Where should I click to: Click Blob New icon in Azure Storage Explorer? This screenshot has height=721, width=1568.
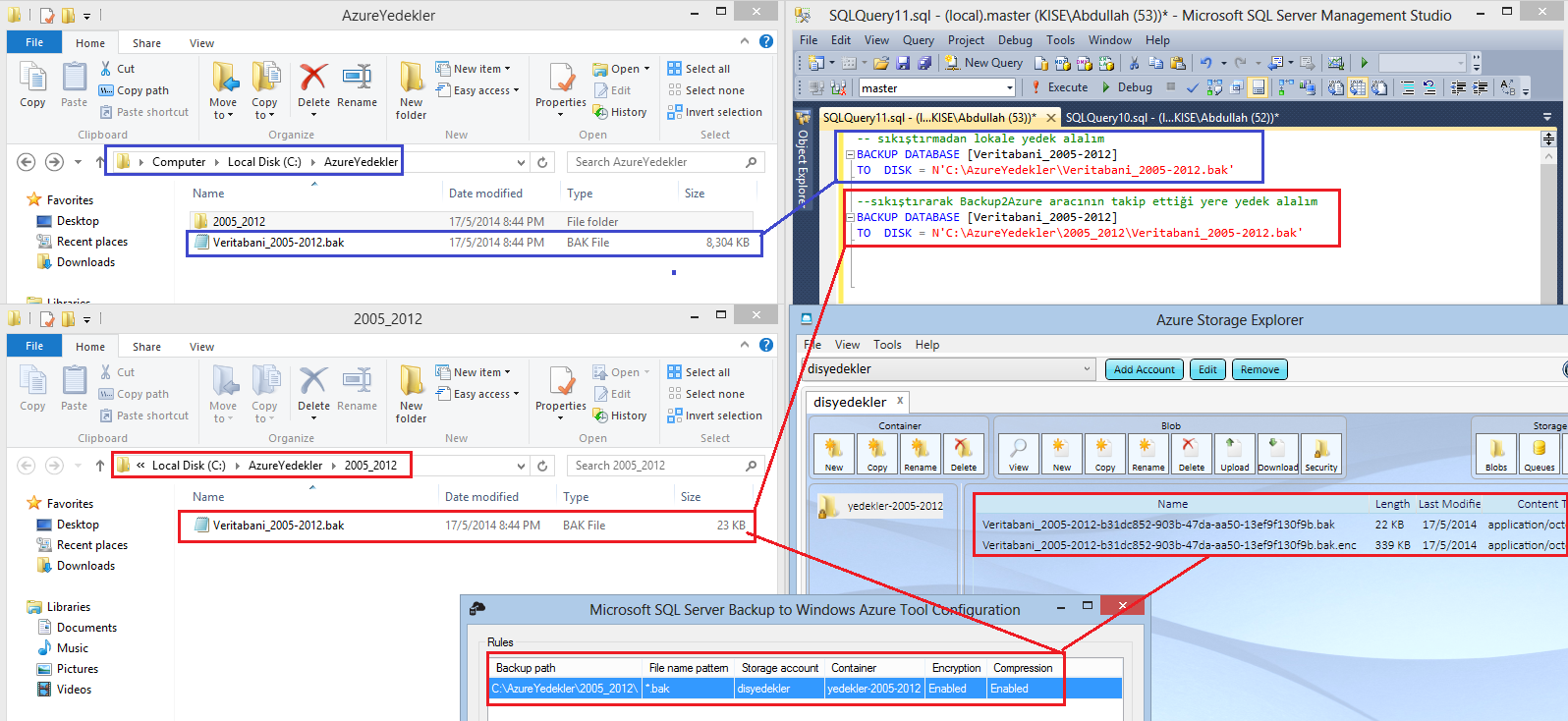click(1062, 454)
